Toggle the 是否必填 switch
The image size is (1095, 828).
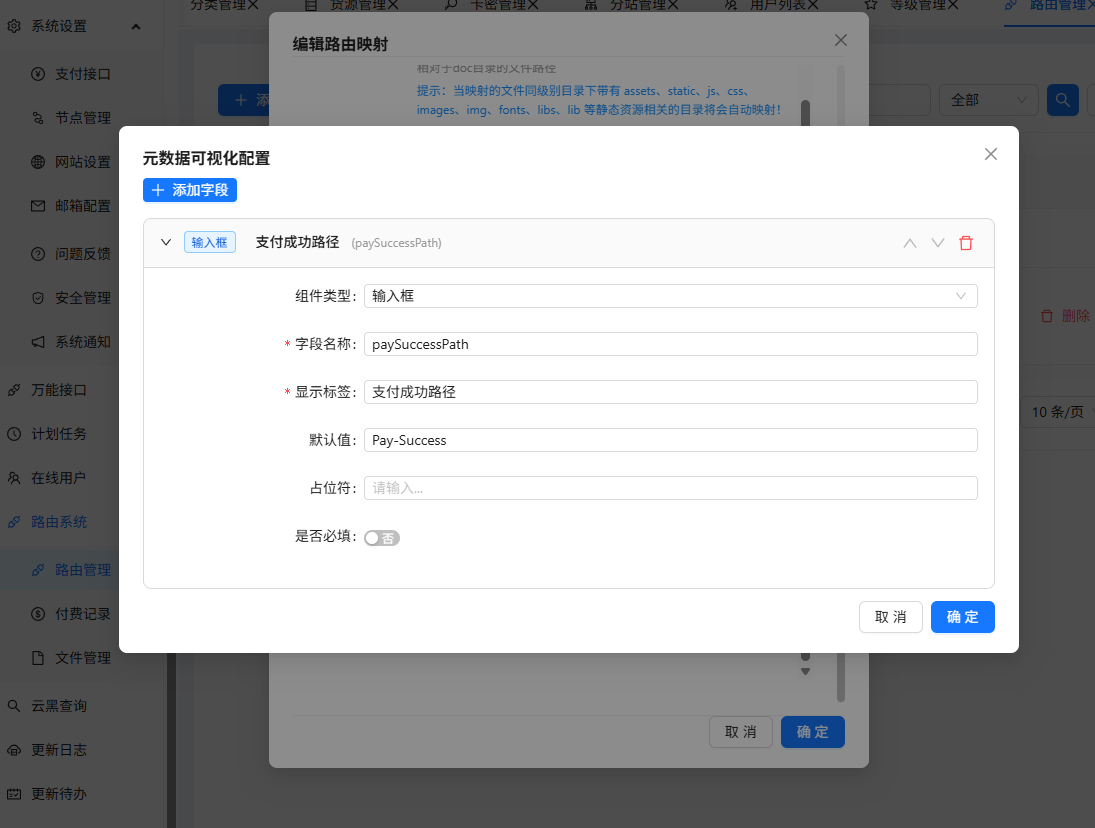click(x=382, y=538)
